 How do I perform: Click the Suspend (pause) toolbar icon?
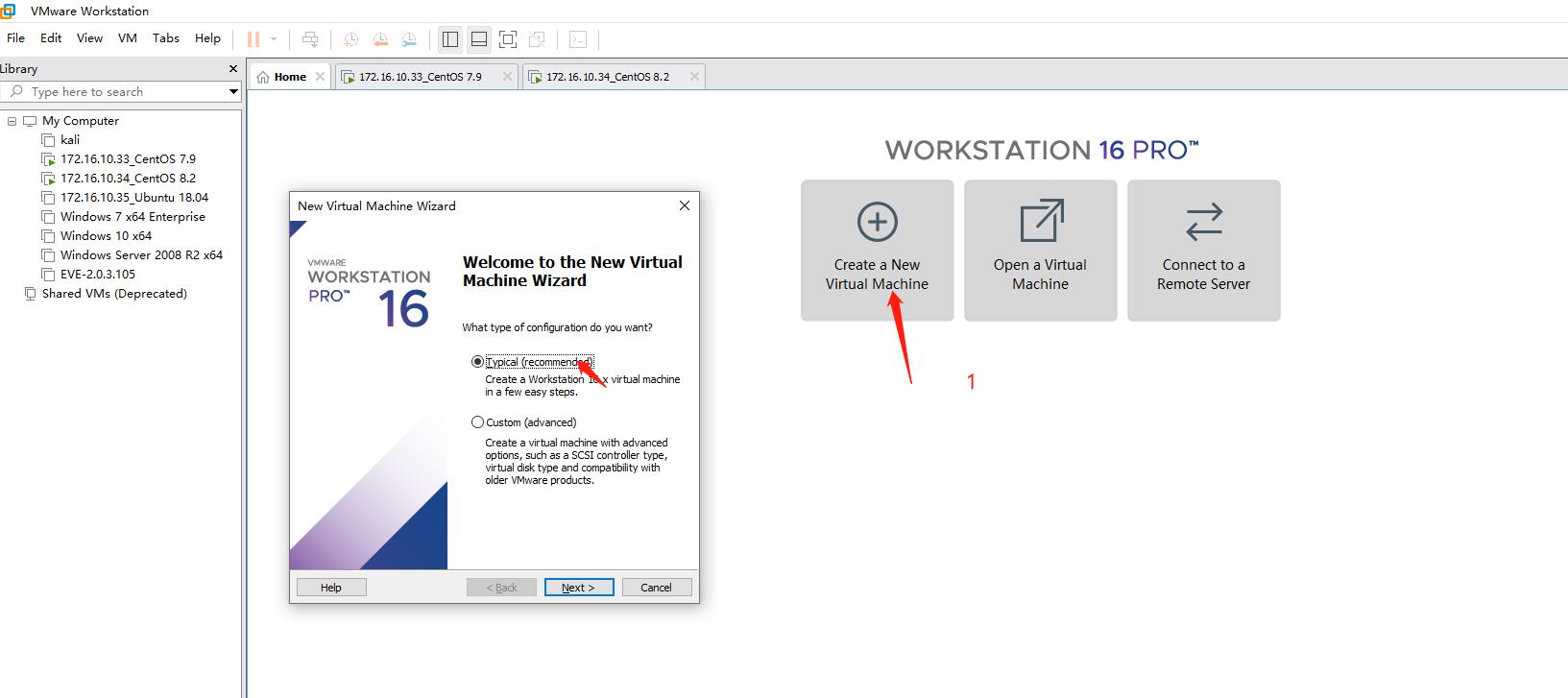pos(253,39)
